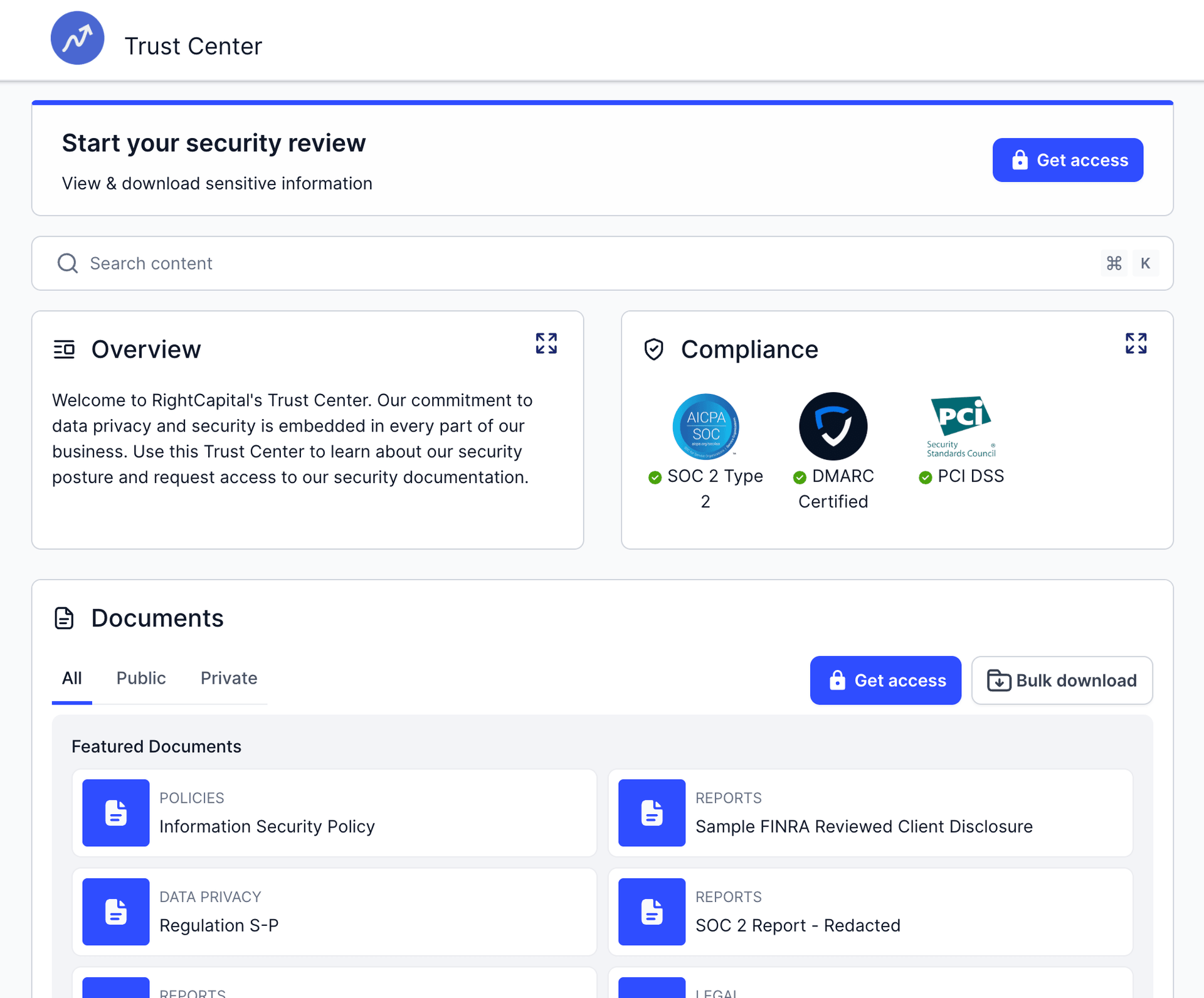This screenshot has width=1204, height=998.
Task: Open the AICPA SOC badge
Action: point(705,427)
